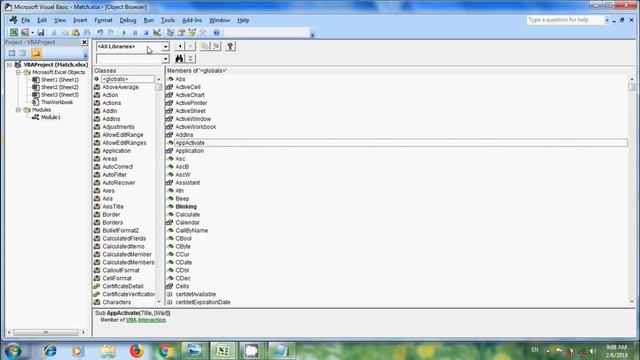This screenshot has height=360, width=640.
Task: Toggle Design Mode icon in toolbar
Action: pyautogui.click(x=157, y=32)
